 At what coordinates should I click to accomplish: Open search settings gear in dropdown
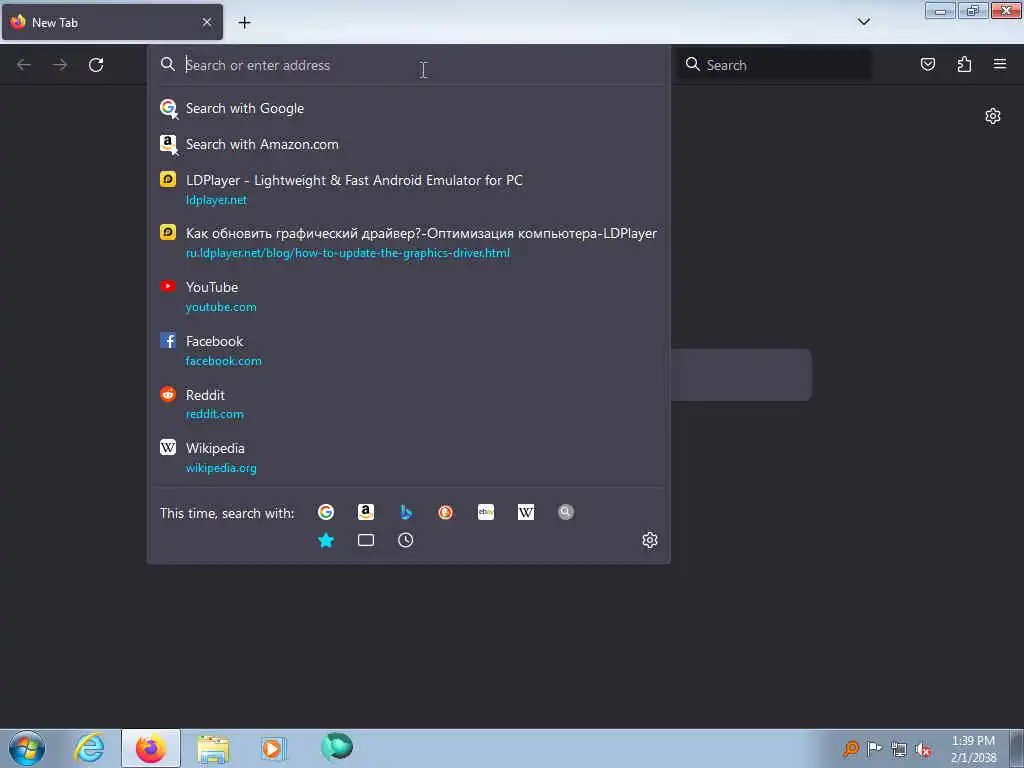[649, 540]
